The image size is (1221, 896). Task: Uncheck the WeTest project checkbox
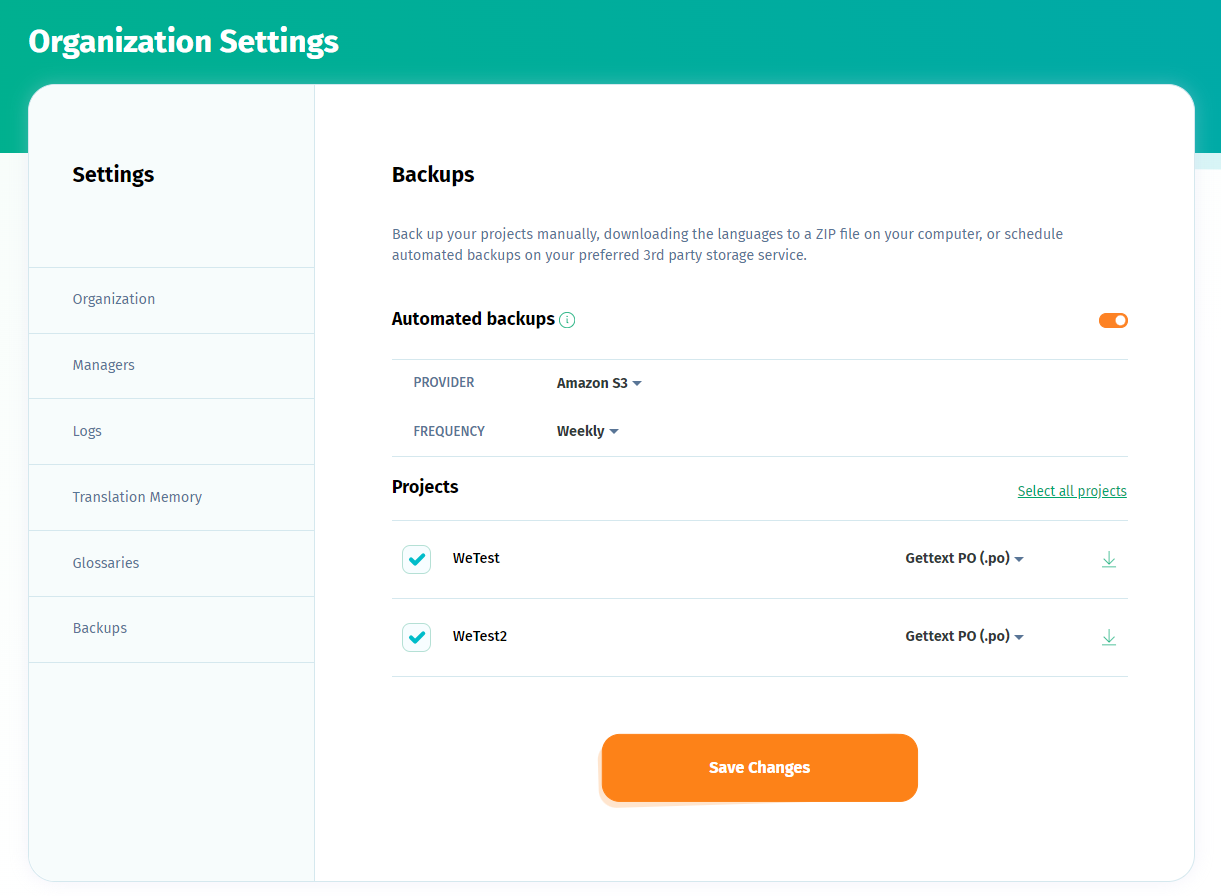tap(416, 559)
